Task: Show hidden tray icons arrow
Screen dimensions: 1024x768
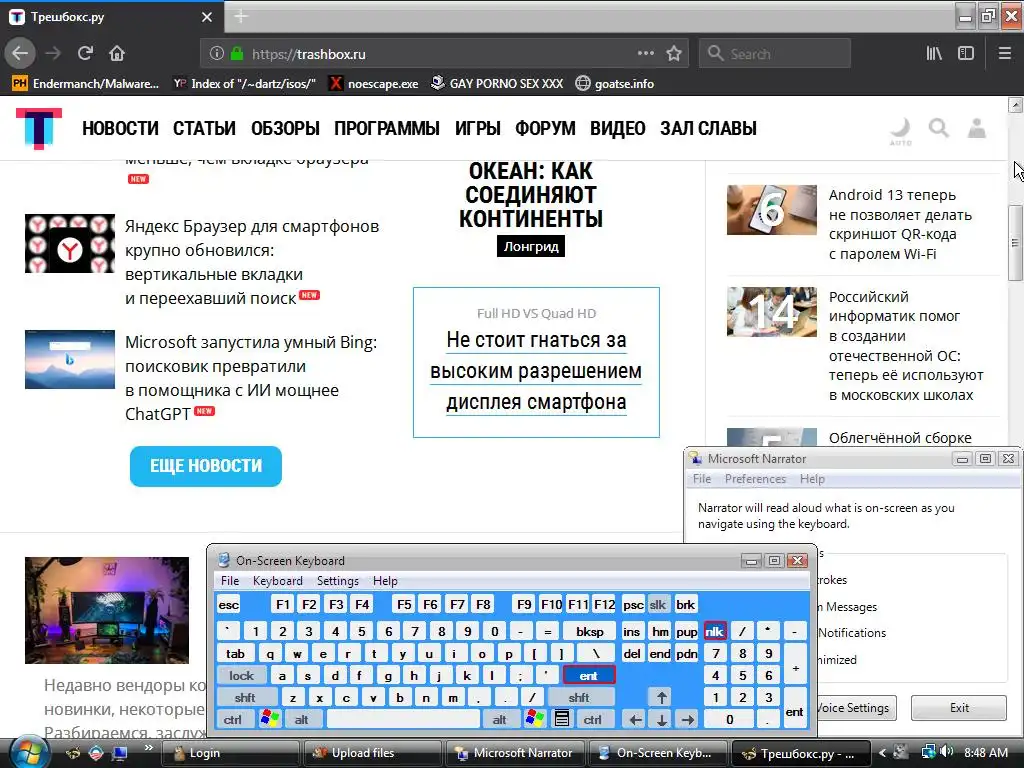Action: pyautogui.click(x=882, y=752)
